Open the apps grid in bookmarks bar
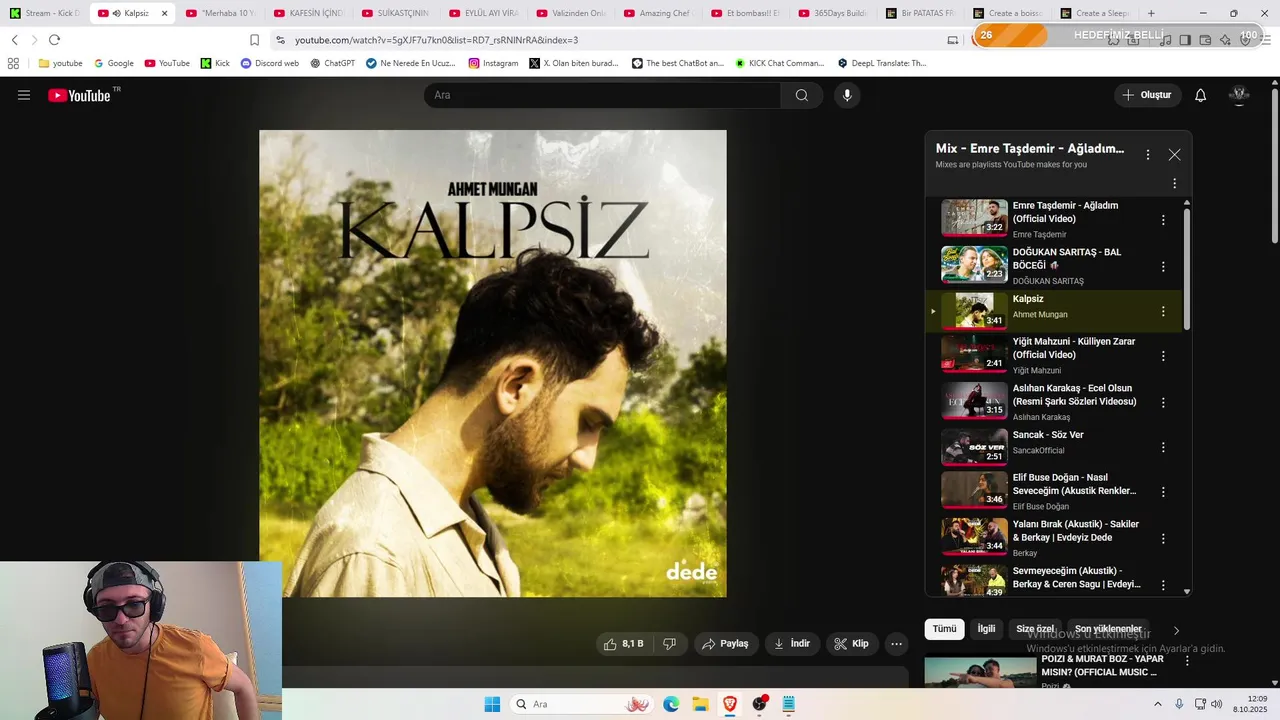Screen dimensions: 1280x720 coord(13,63)
